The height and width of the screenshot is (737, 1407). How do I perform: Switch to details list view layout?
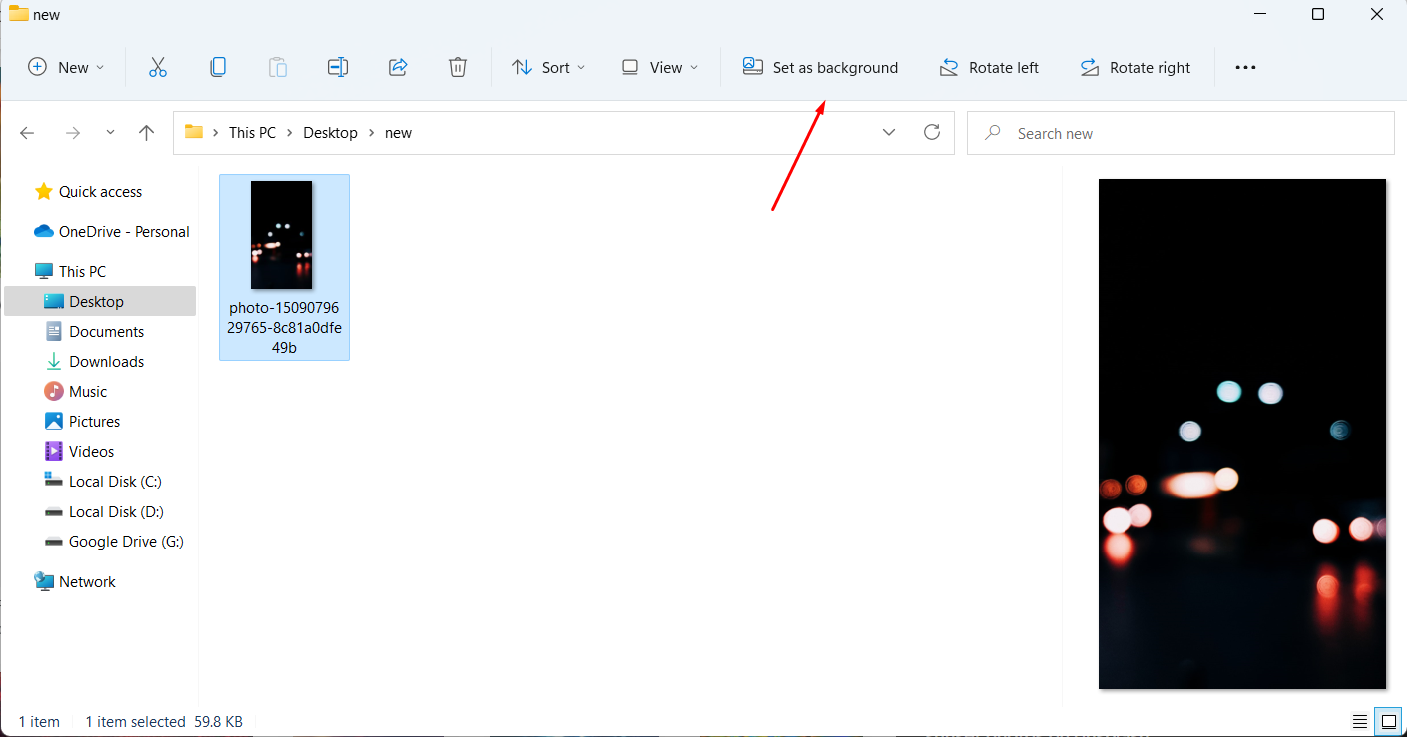[1360, 721]
